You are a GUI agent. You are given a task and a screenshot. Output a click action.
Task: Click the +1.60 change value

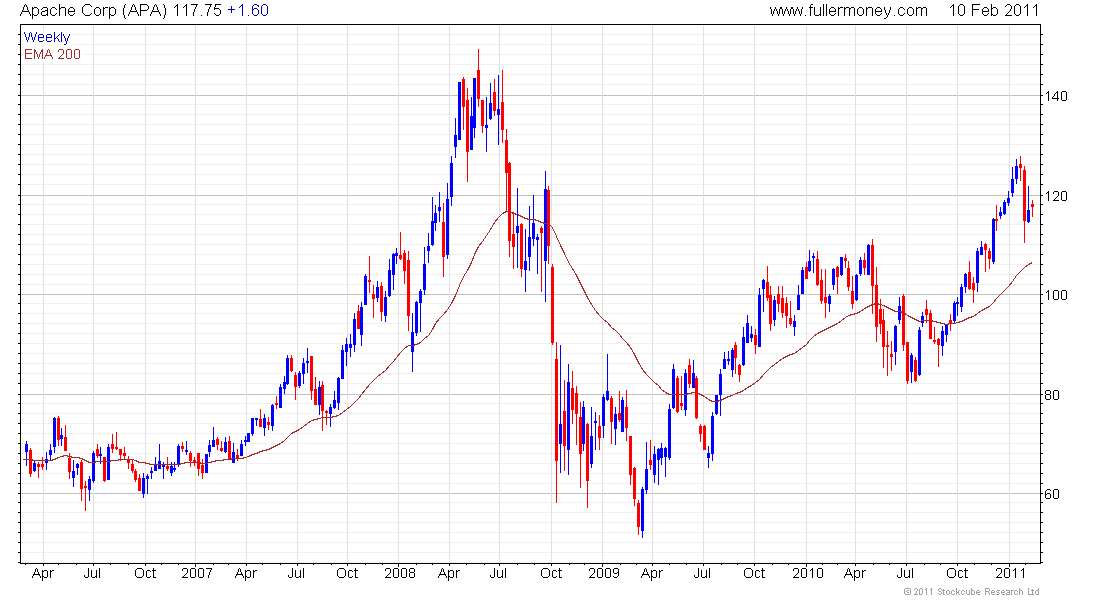point(248,11)
